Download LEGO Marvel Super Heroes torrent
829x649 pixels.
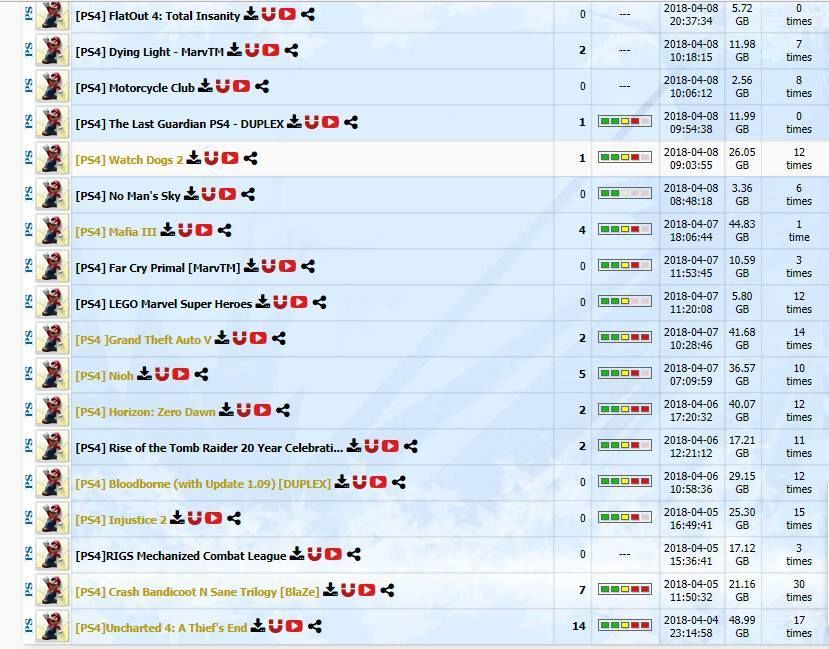click(x=262, y=302)
